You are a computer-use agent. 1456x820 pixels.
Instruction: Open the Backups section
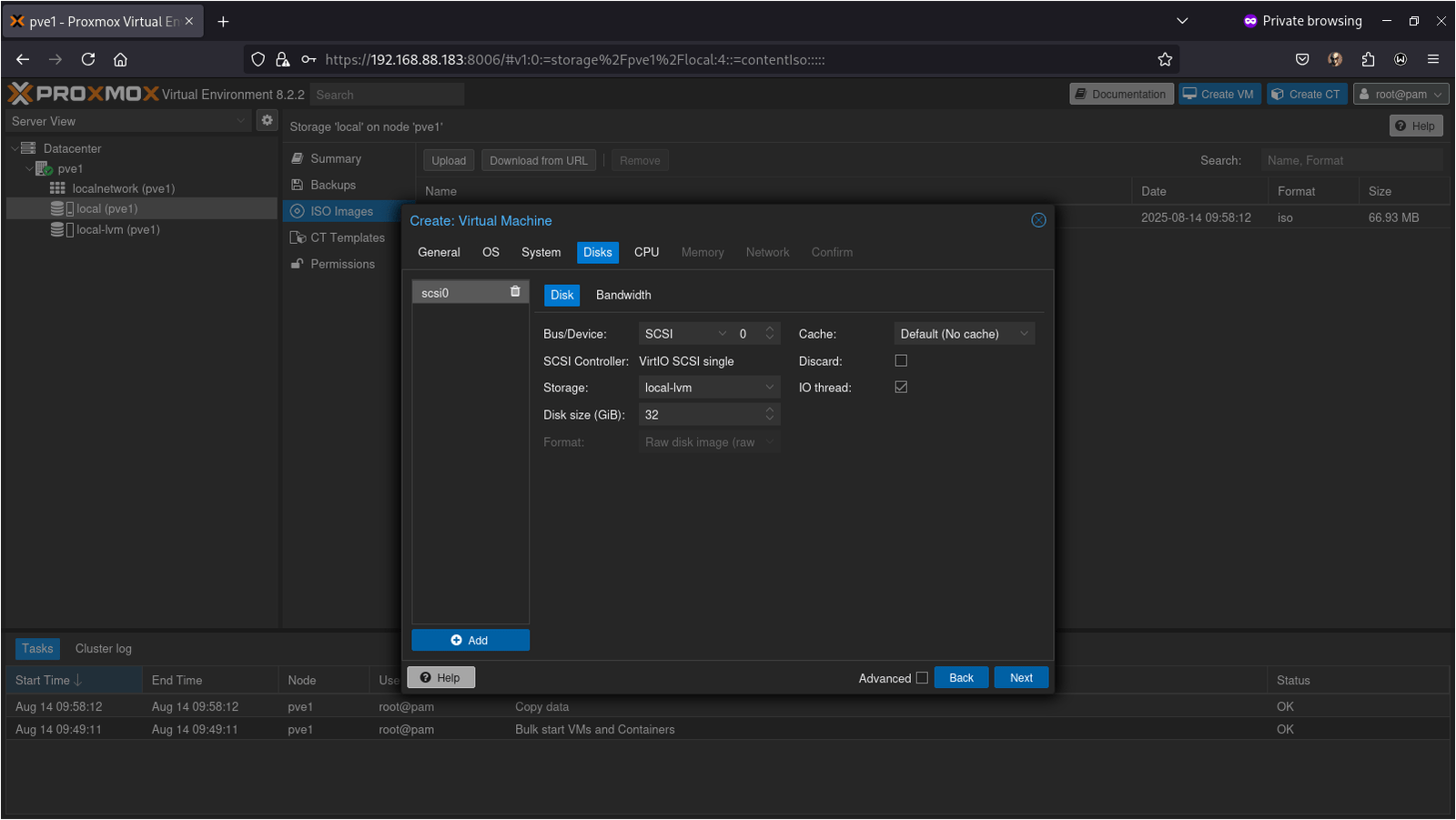tap(333, 185)
